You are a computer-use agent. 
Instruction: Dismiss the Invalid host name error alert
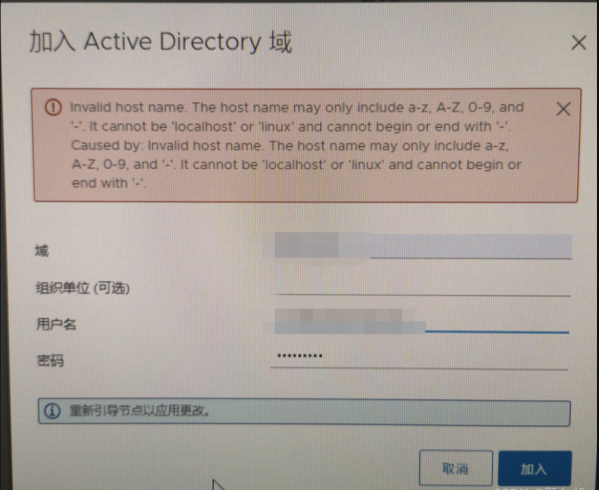tap(563, 109)
